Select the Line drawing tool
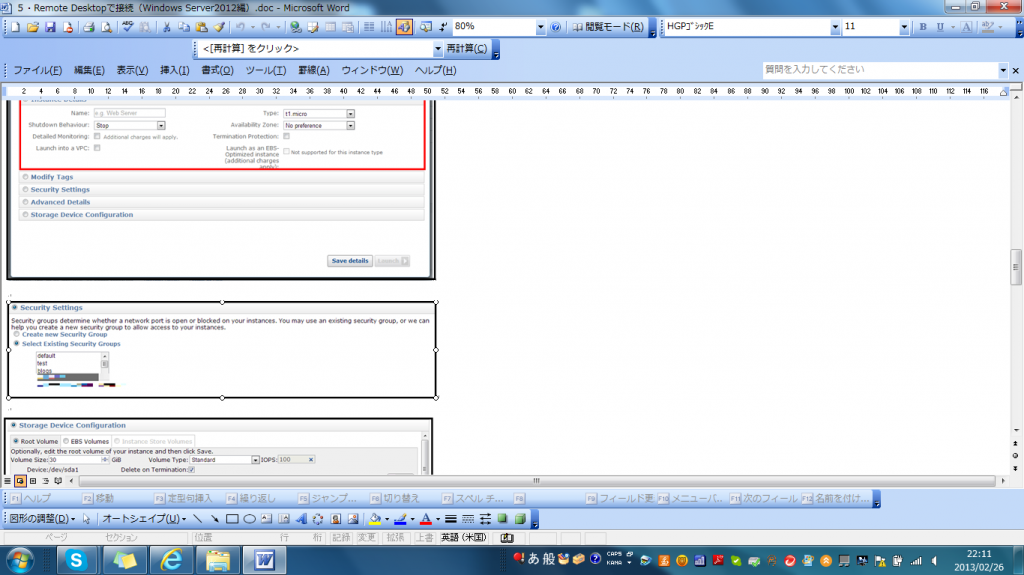 coord(197,519)
